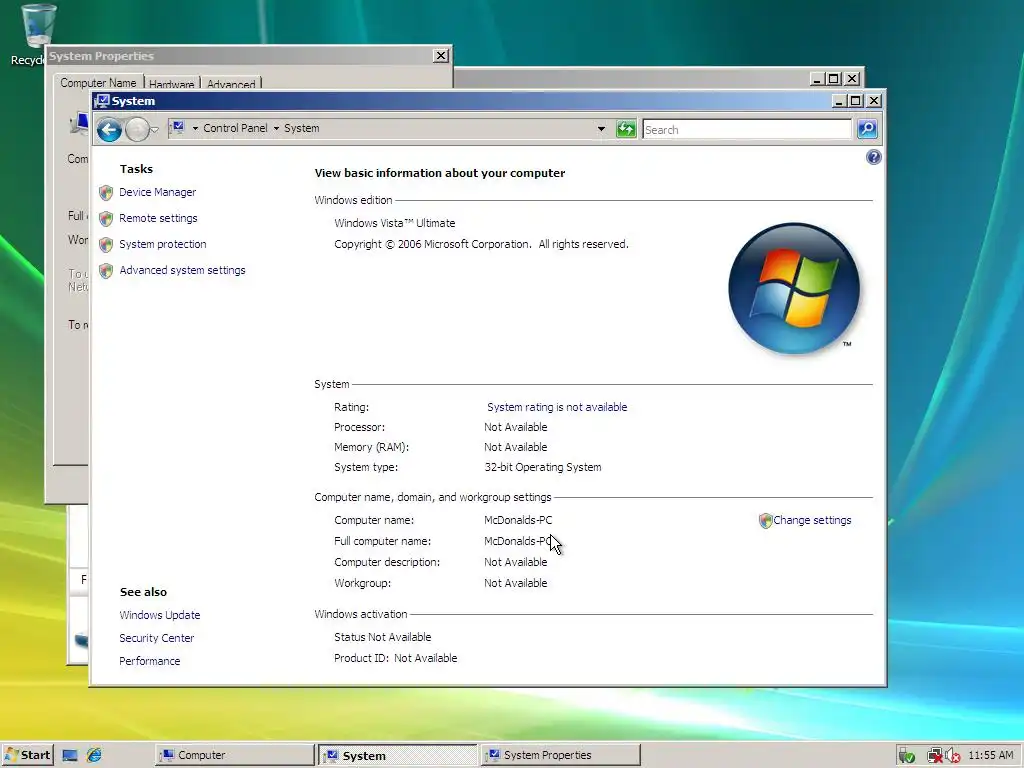Click Change settings link
The height and width of the screenshot is (768, 1024).
pyautogui.click(x=812, y=520)
